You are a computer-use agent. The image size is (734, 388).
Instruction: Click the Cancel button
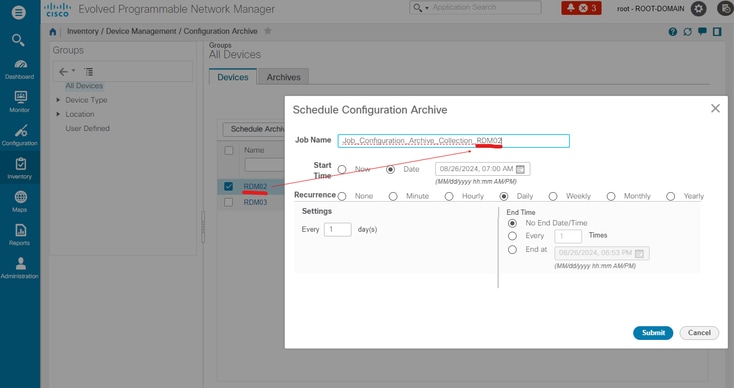699,333
